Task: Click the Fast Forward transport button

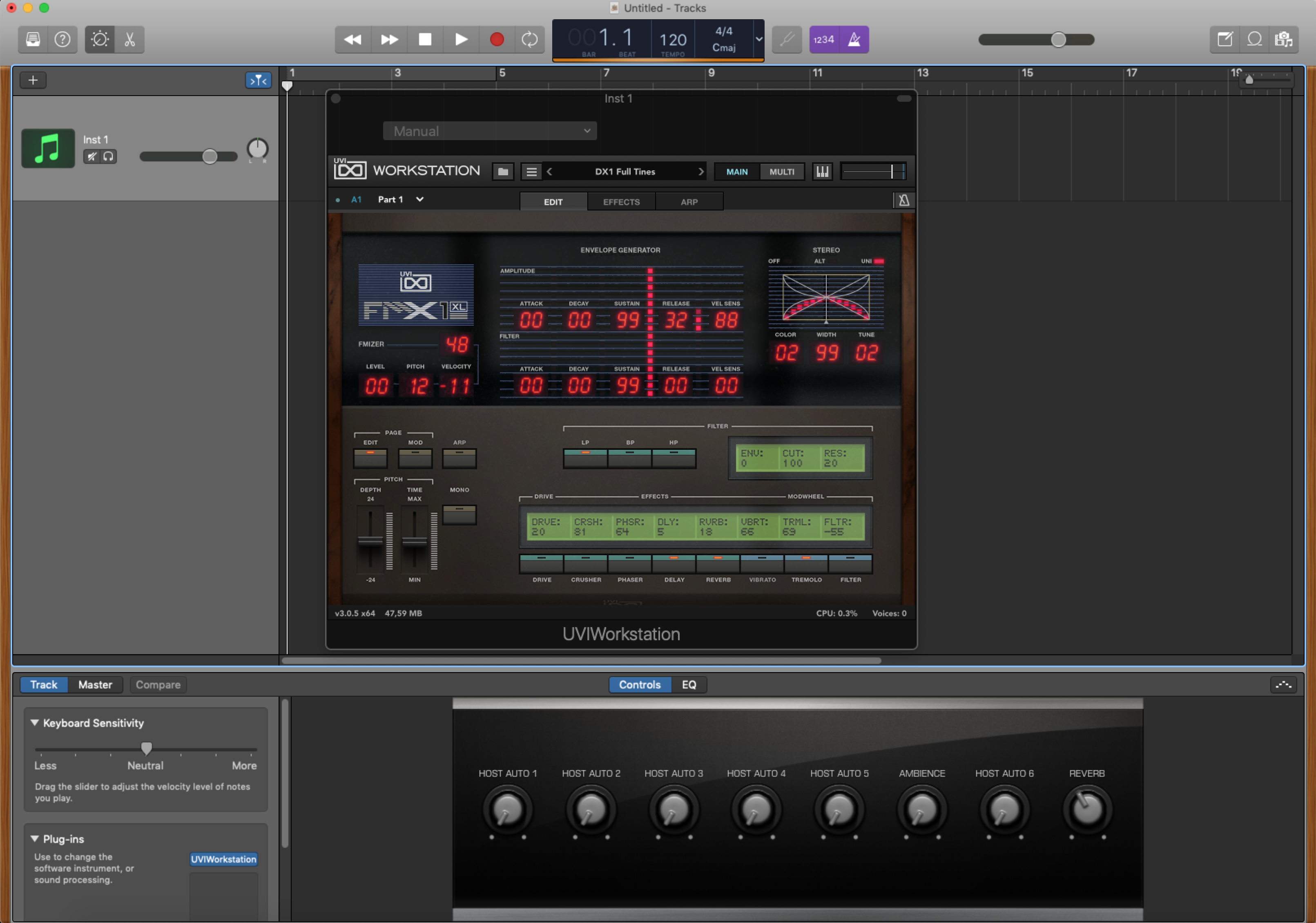Action: (x=389, y=40)
